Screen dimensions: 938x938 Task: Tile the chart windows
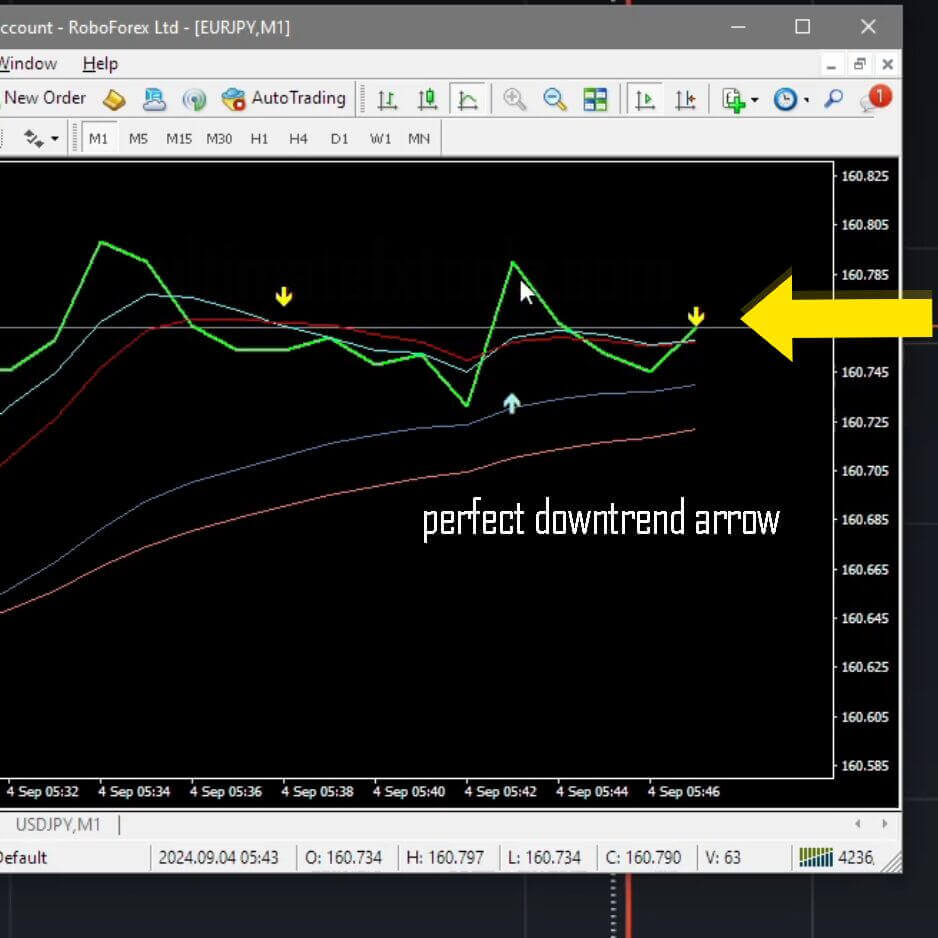click(594, 99)
